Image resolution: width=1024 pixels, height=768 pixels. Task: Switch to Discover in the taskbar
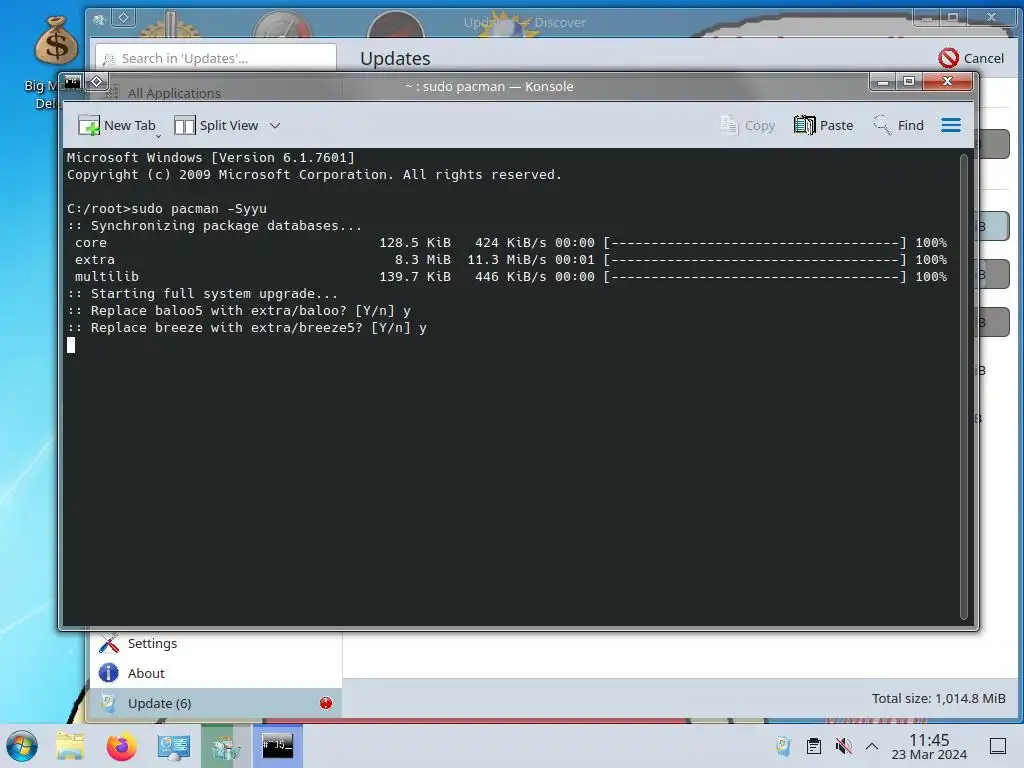pos(225,746)
